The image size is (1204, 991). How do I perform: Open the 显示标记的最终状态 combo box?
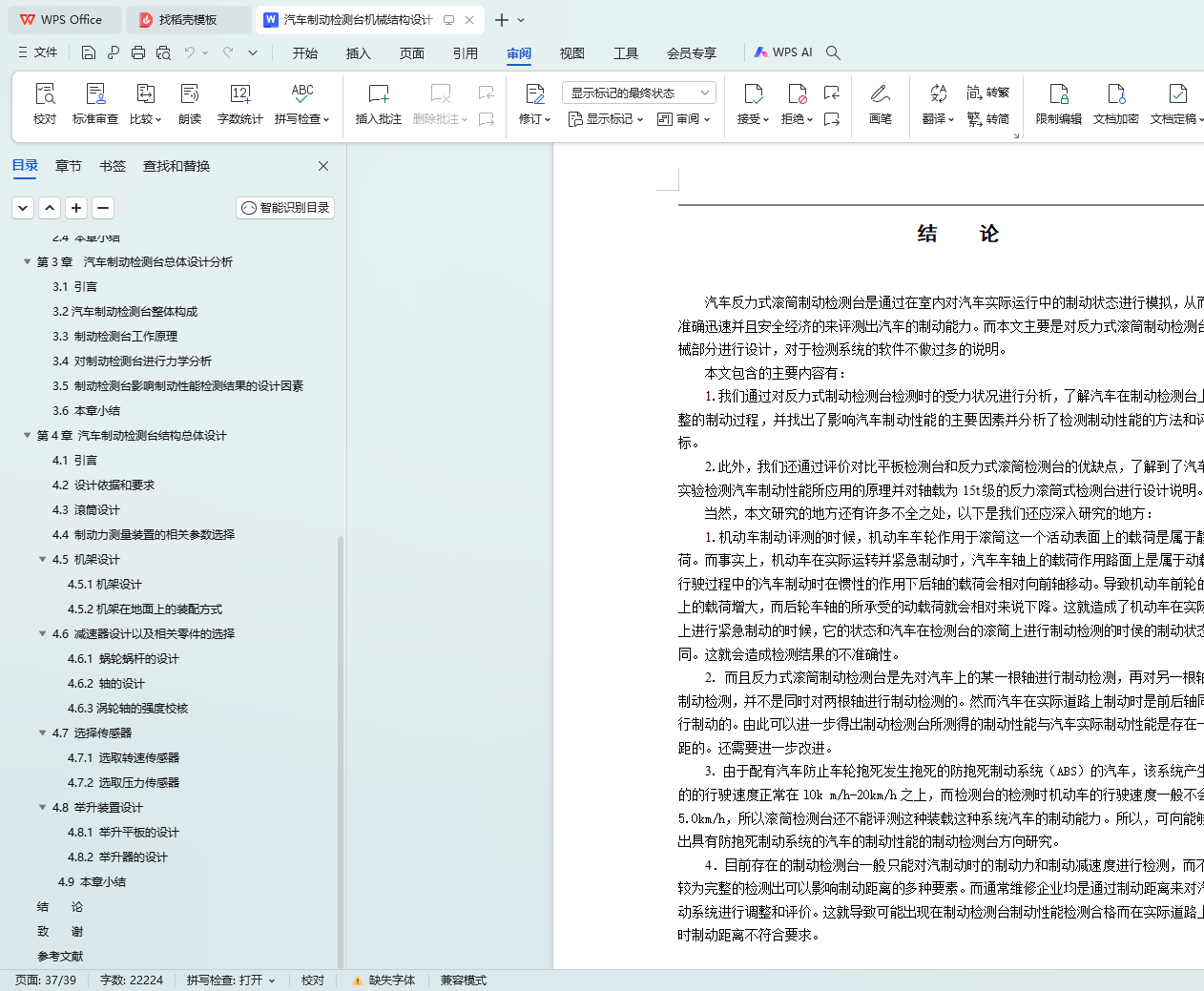click(639, 93)
